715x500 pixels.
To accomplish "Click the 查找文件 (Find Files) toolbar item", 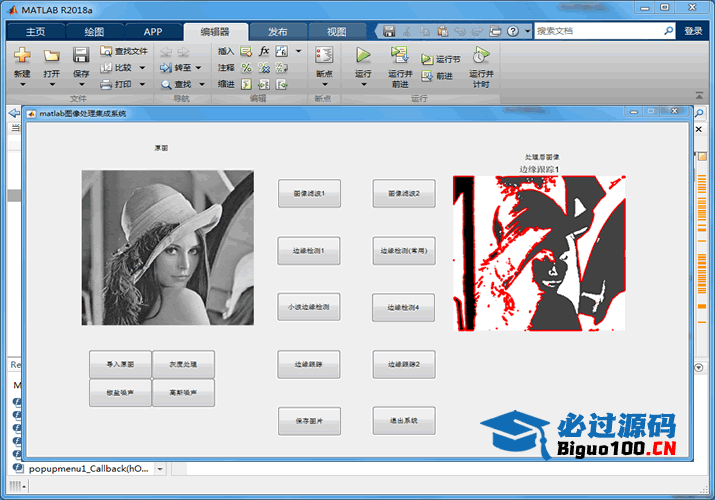I will pyautogui.click(x=124, y=51).
